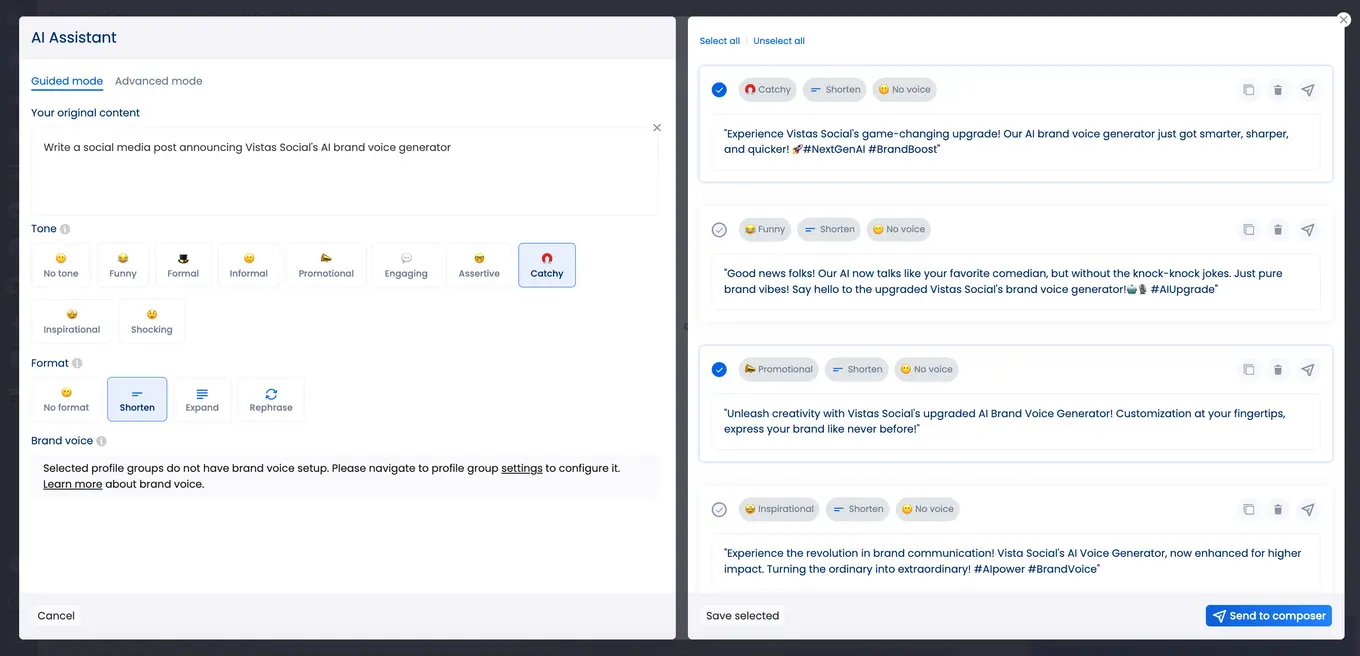This screenshot has height=656, width=1360.
Task: Switch to Advanced mode tab
Action: click(x=158, y=81)
